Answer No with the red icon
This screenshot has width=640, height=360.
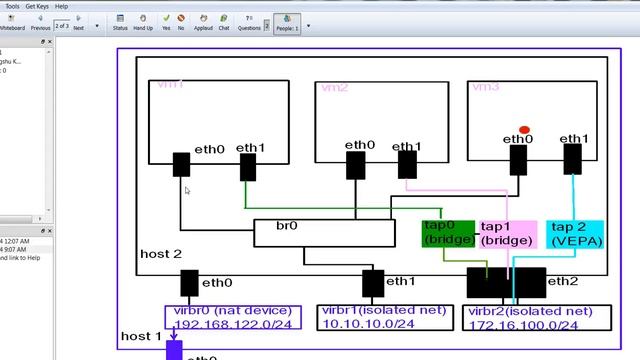coord(181,22)
